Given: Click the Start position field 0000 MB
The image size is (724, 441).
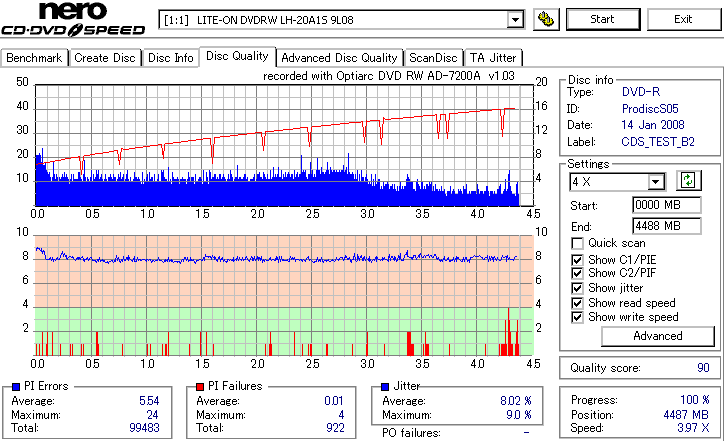Looking at the screenshot, I should click(x=666, y=205).
